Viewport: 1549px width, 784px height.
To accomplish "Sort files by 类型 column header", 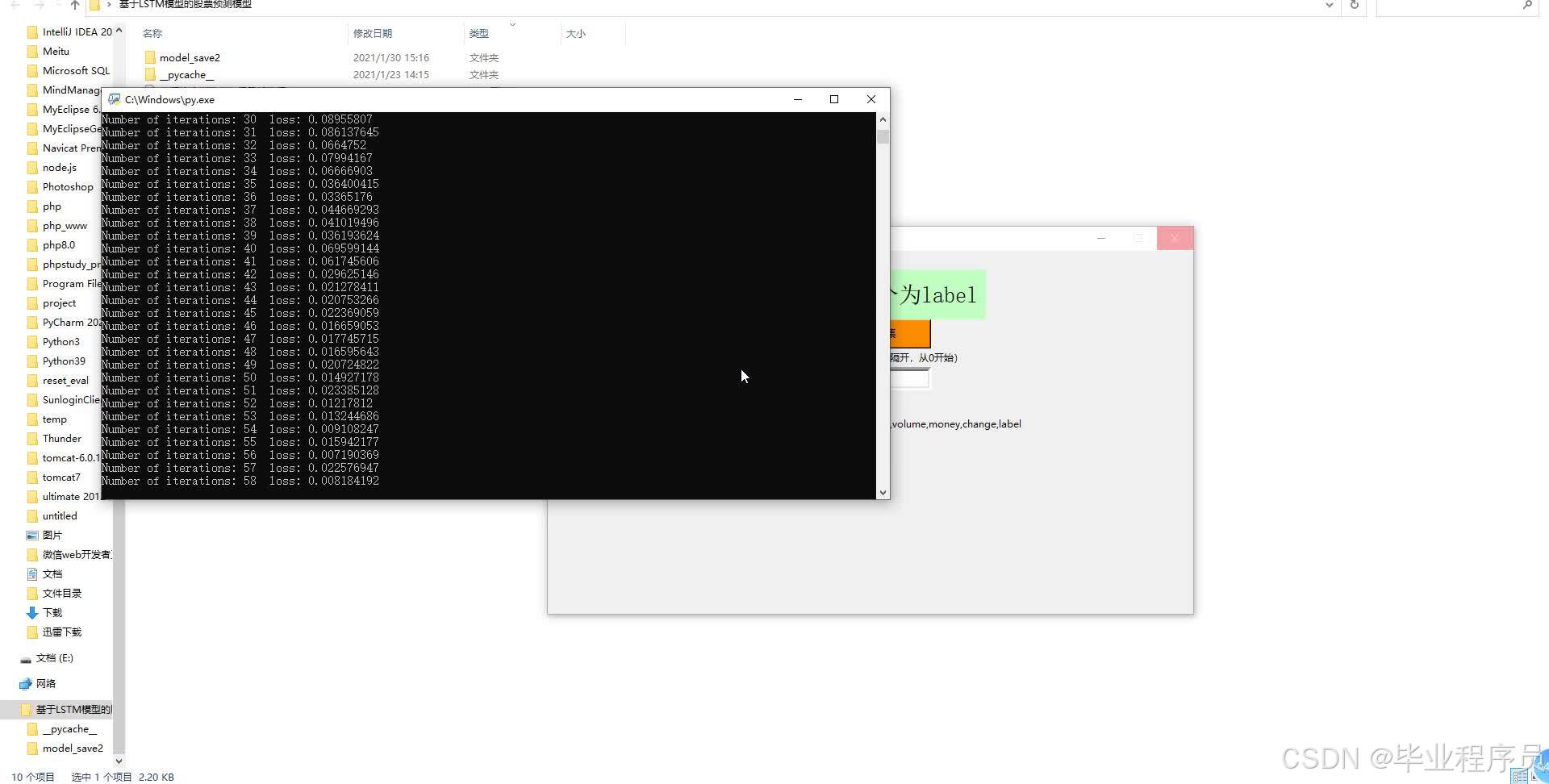I will pyautogui.click(x=479, y=33).
